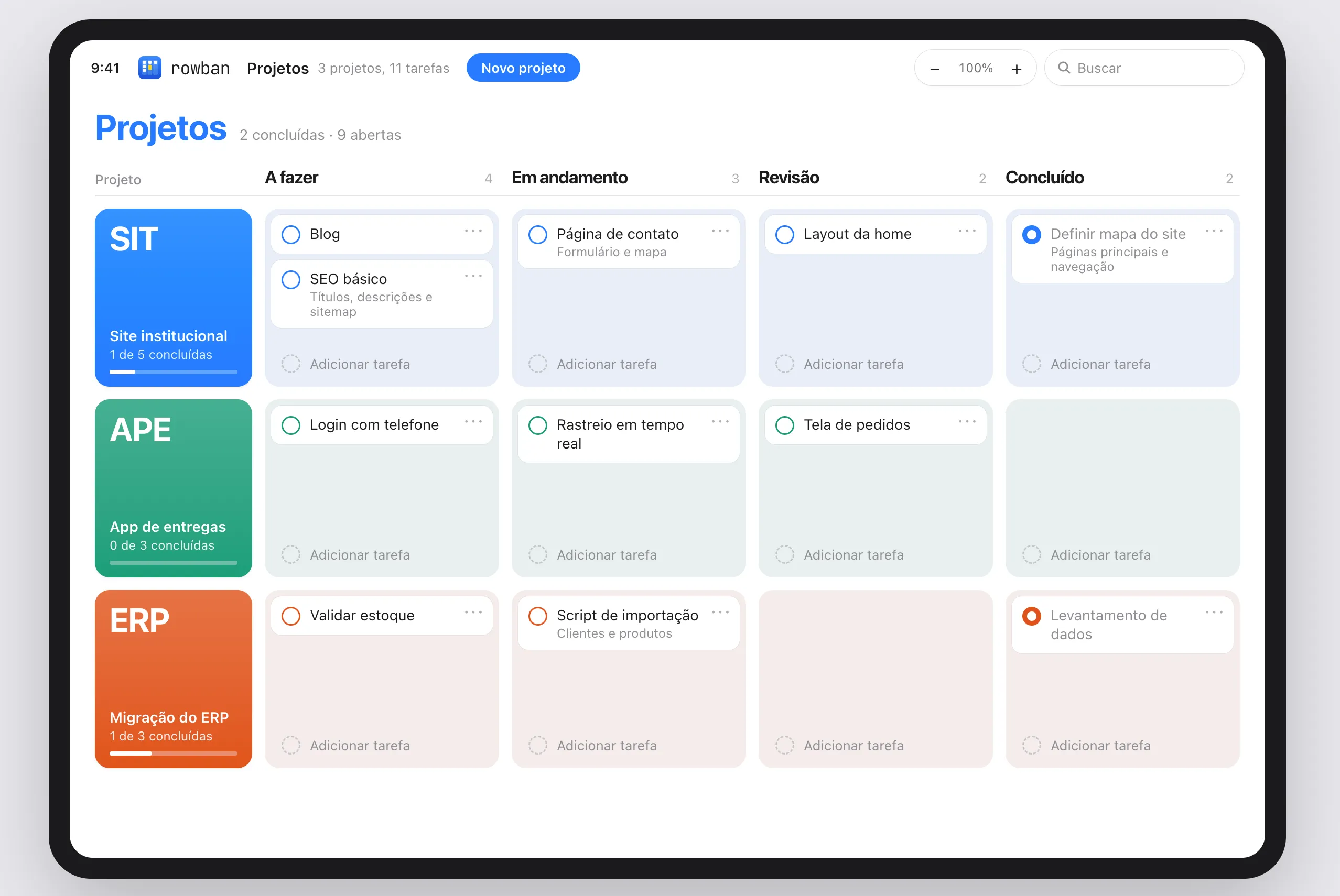
Task: Mark Blog task as complete
Action: (x=291, y=234)
